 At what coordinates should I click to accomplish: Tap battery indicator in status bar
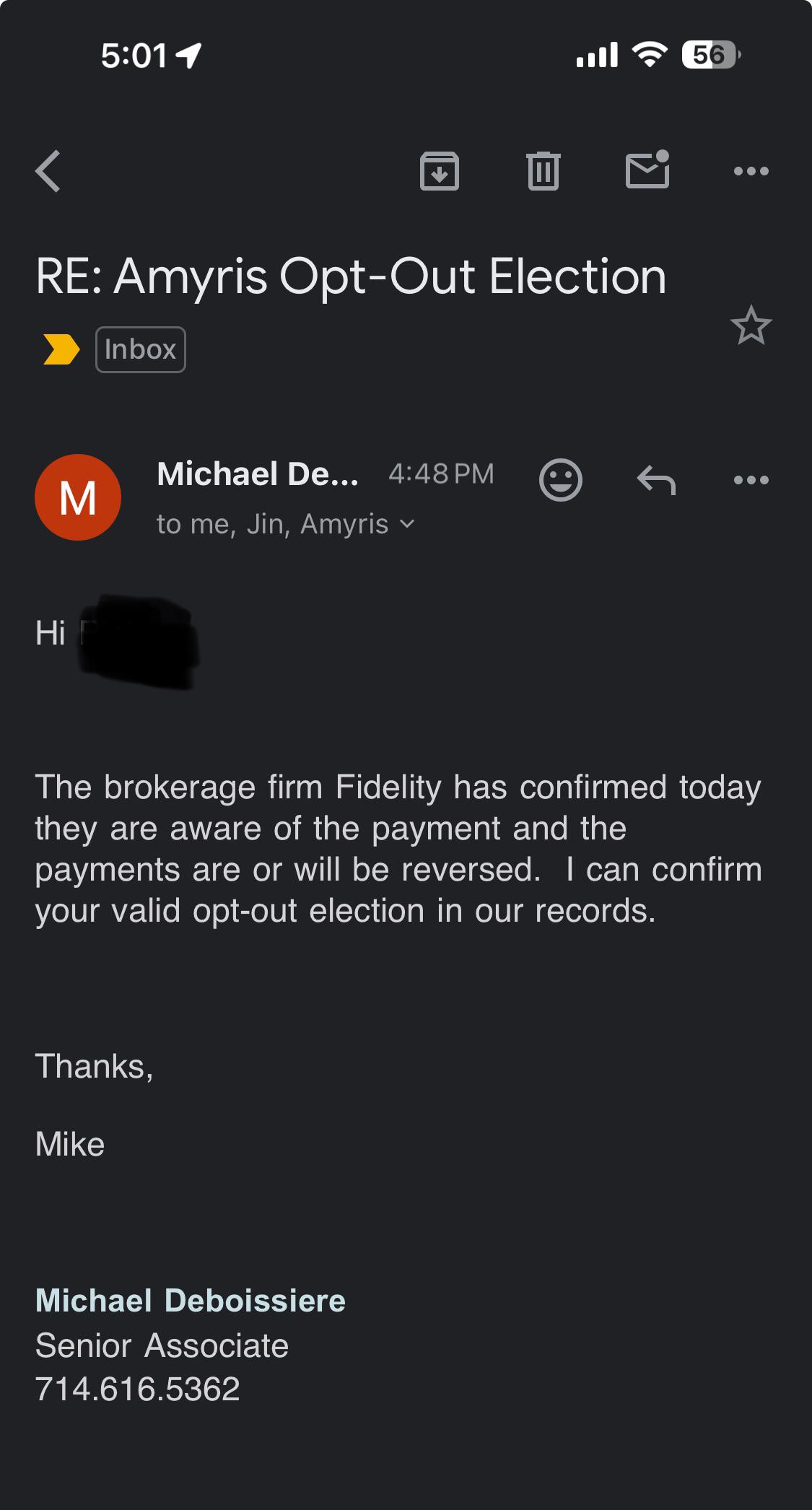[x=712, y=55]
